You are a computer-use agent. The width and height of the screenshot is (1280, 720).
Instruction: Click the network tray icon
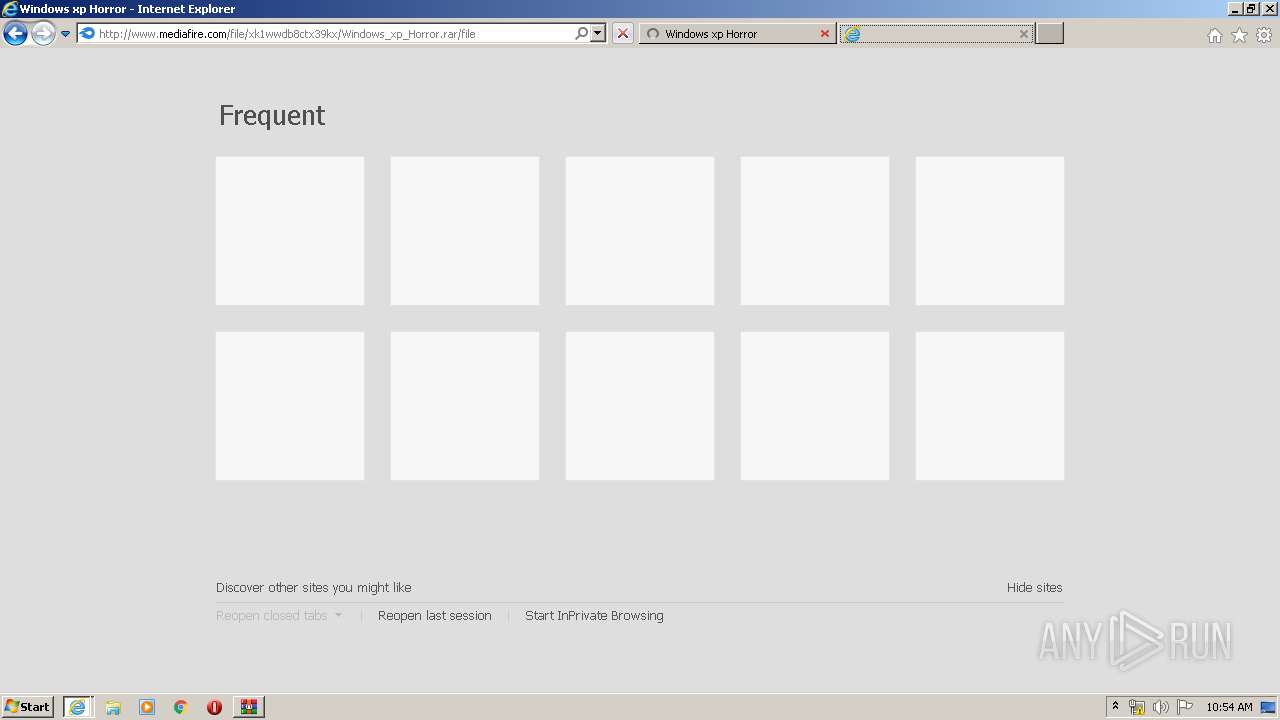[x=1137, y=707]
